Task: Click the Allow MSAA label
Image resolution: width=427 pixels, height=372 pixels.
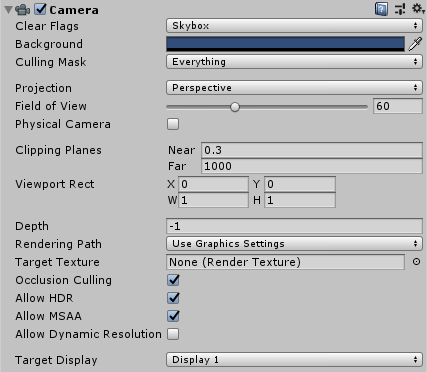Action: (48, 316)
